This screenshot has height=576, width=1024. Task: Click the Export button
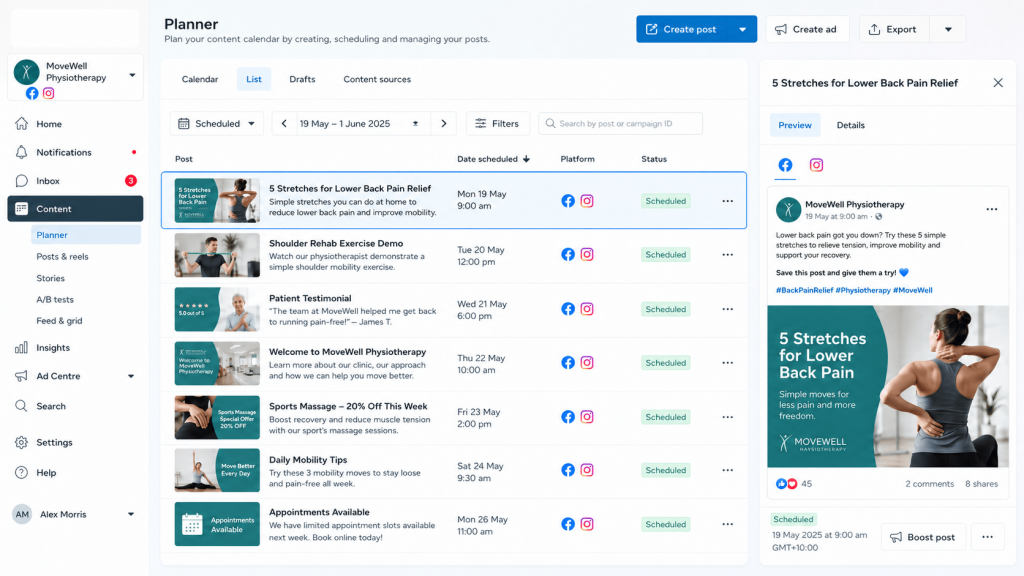point(892,29)
